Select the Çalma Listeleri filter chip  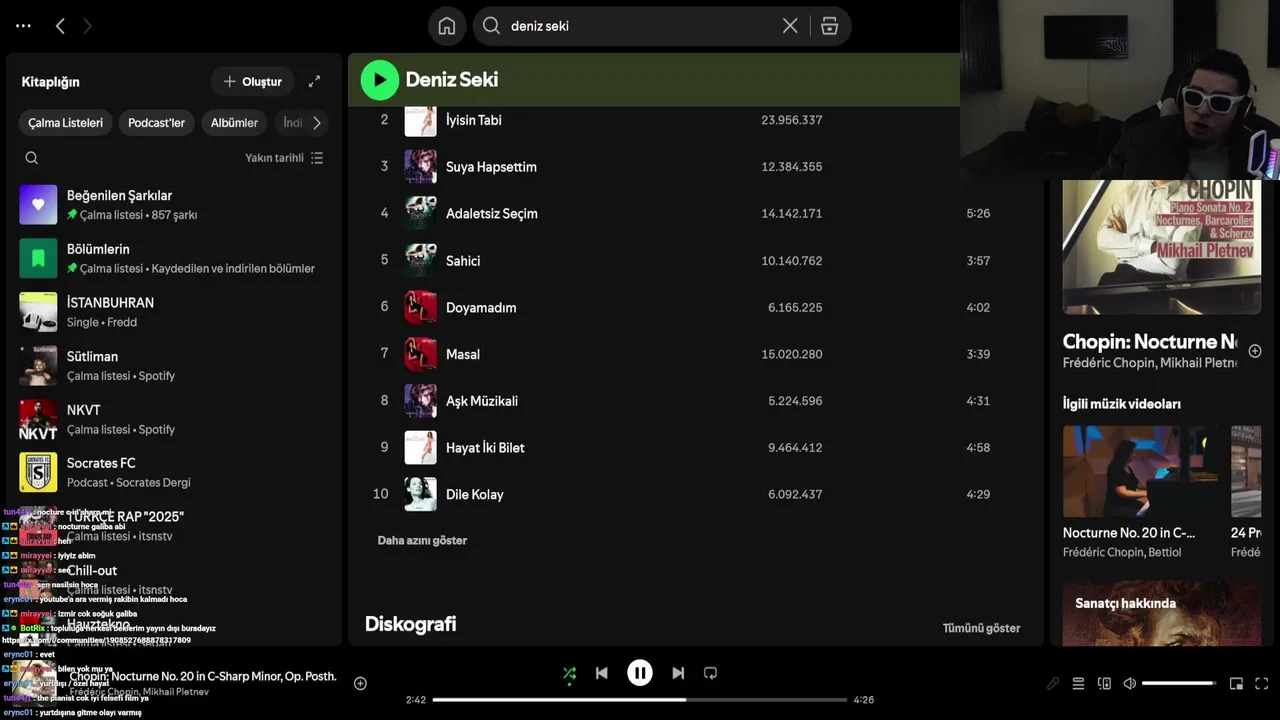[65, 123]
